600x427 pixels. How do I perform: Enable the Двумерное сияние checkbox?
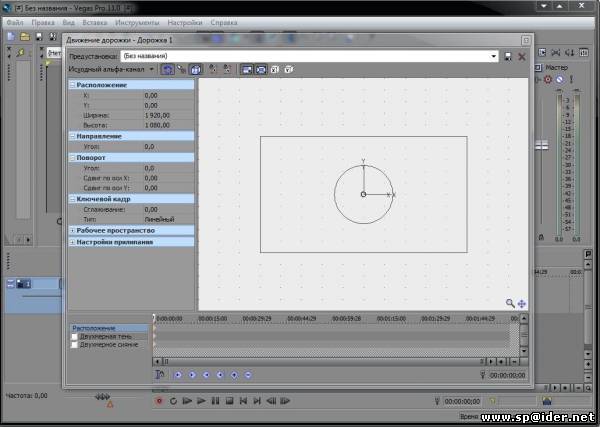tap(74, 345)
